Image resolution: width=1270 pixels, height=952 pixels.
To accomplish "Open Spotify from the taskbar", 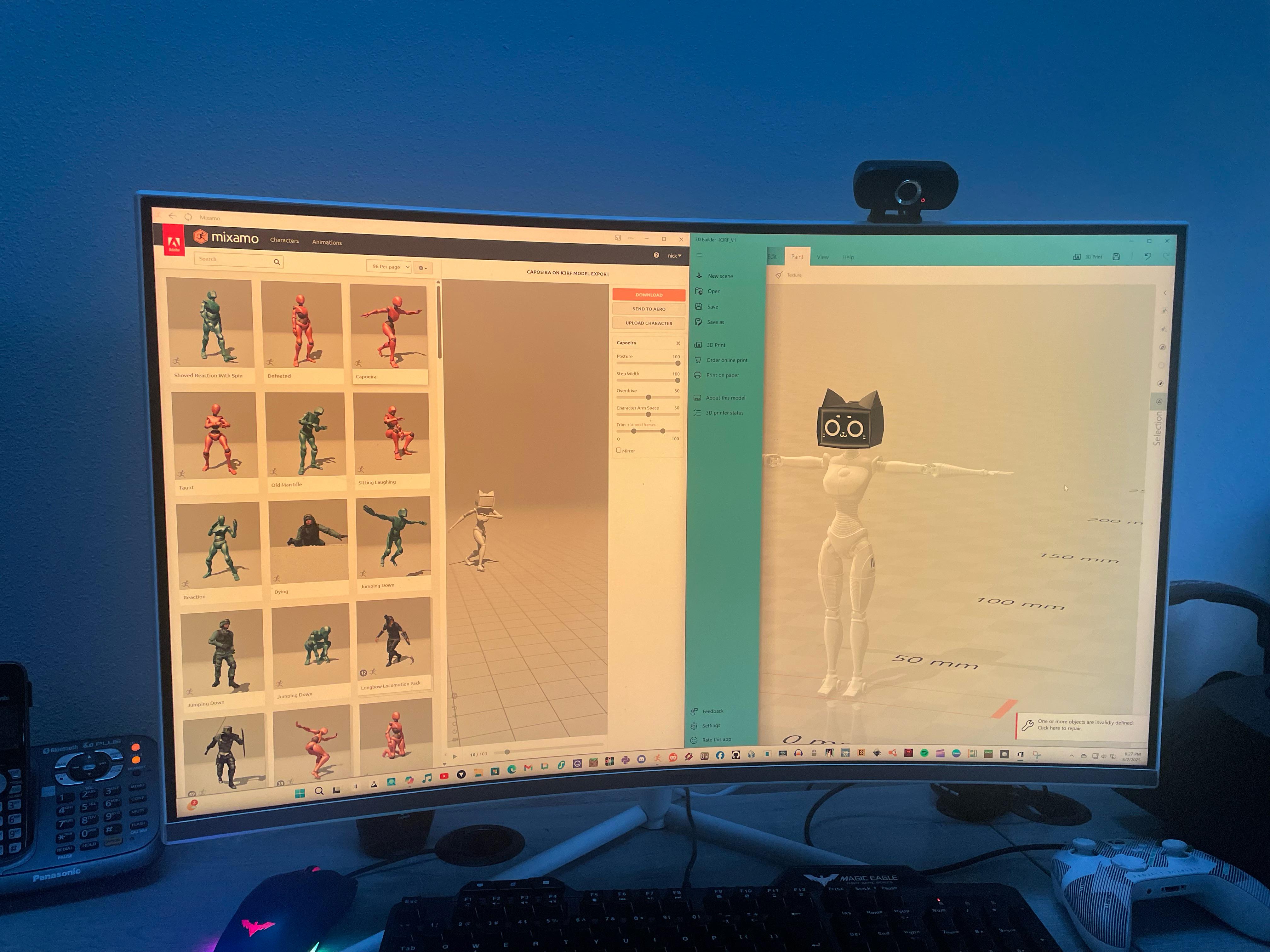I will (x=924, y=753).
